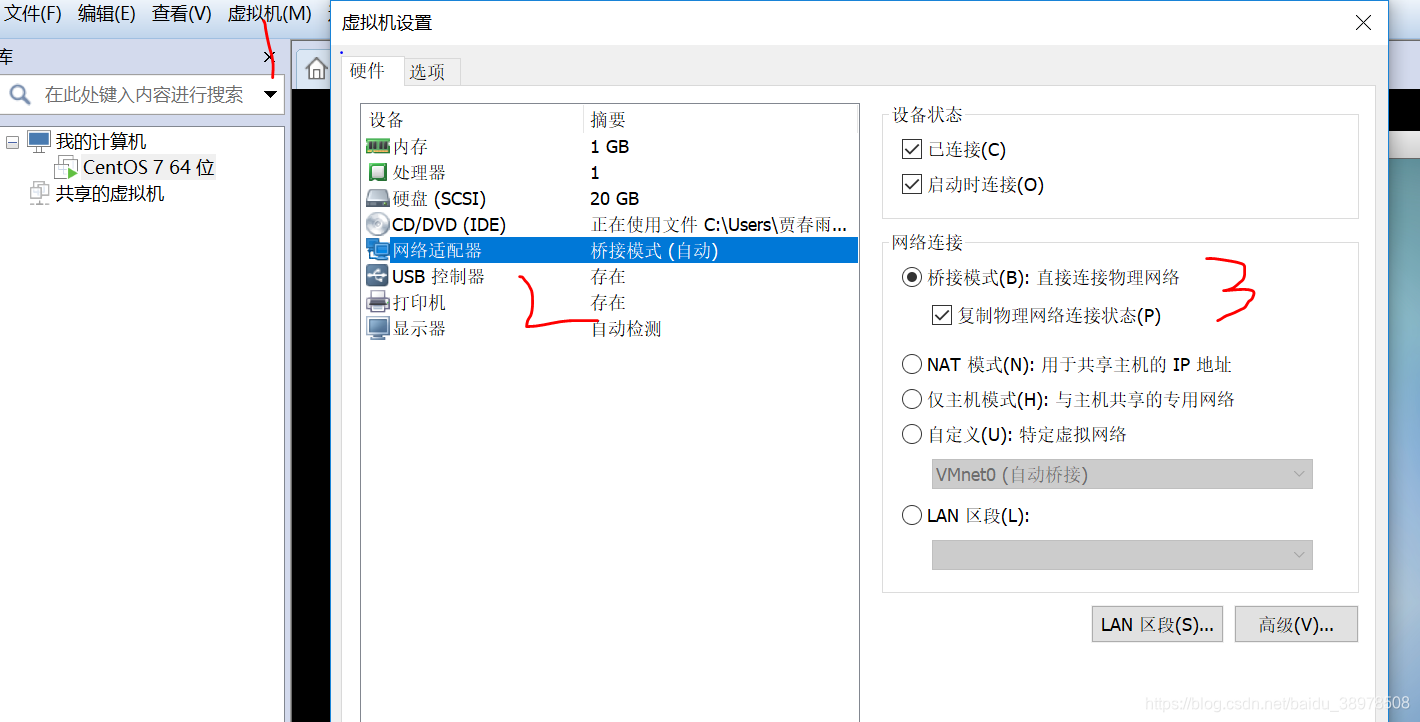This screenshot has width=1420, height=722.
Task: Click the hard disk (SCSI) icon
Action: pos(378,199)
